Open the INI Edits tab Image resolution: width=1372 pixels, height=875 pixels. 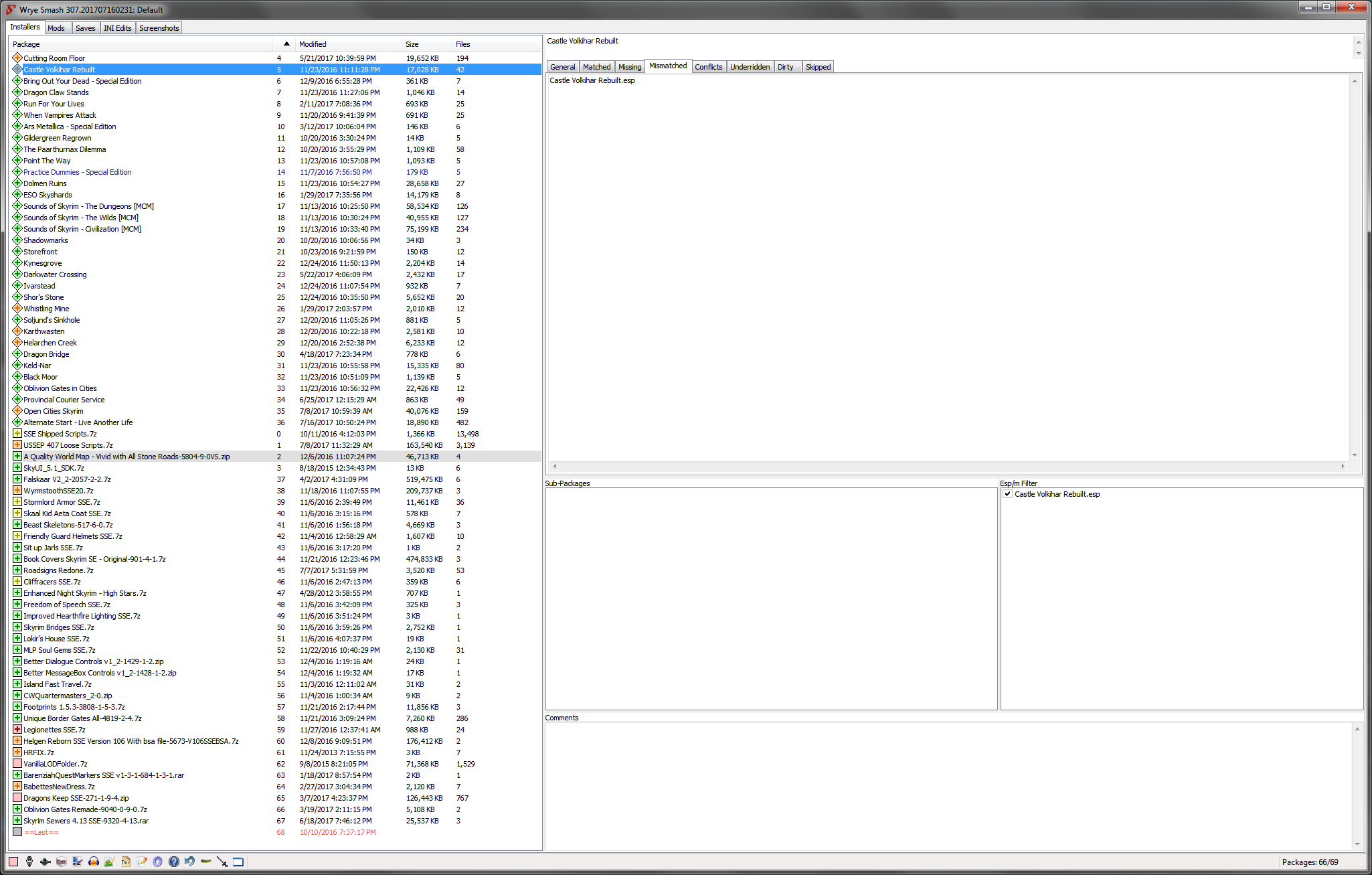point(118,28)
